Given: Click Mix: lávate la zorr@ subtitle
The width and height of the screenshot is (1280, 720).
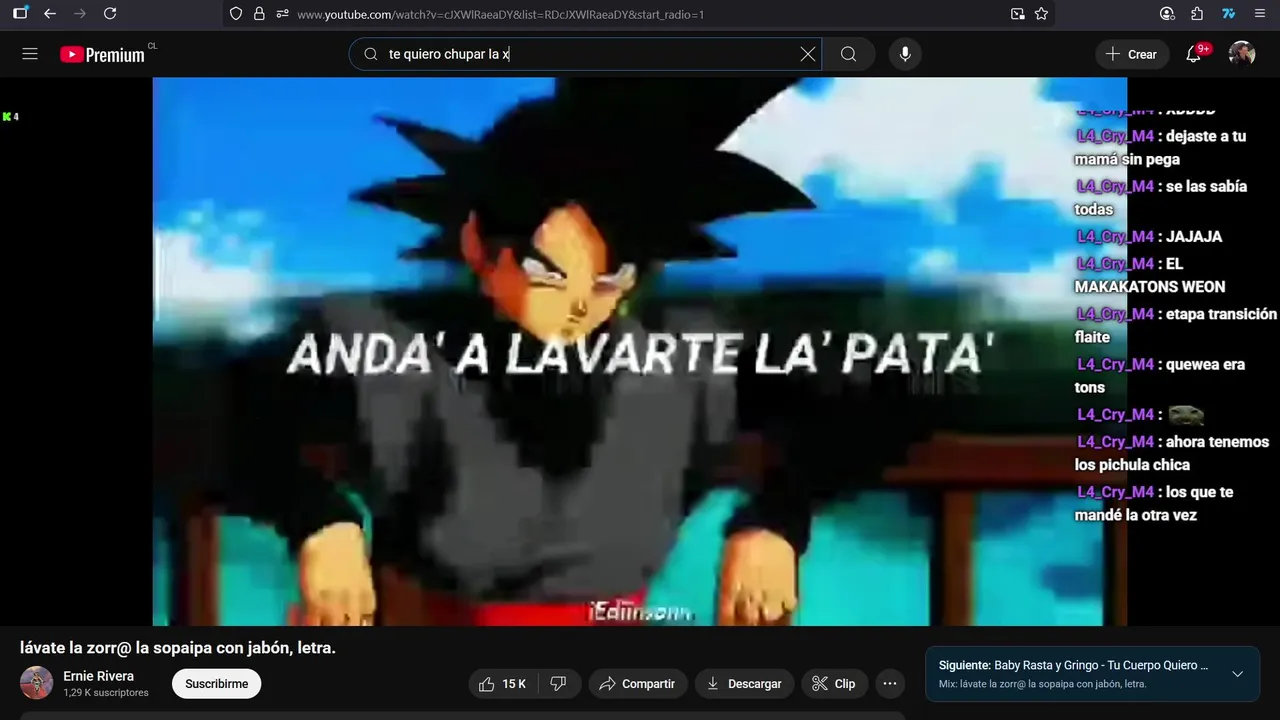Looking at the screenshot, I should [1042, 684].
